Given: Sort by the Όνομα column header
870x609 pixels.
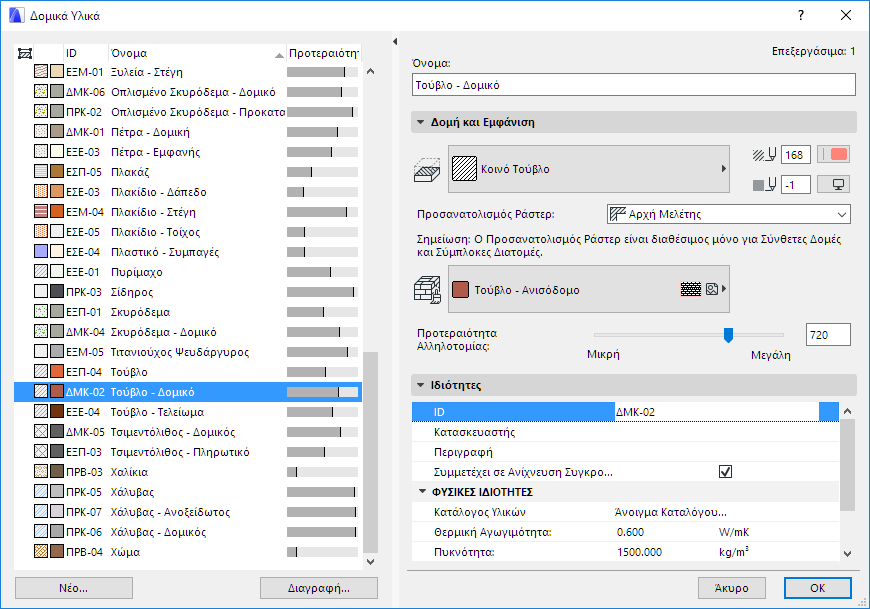Looking at the screenshot, I should click(x=197, y=53).
